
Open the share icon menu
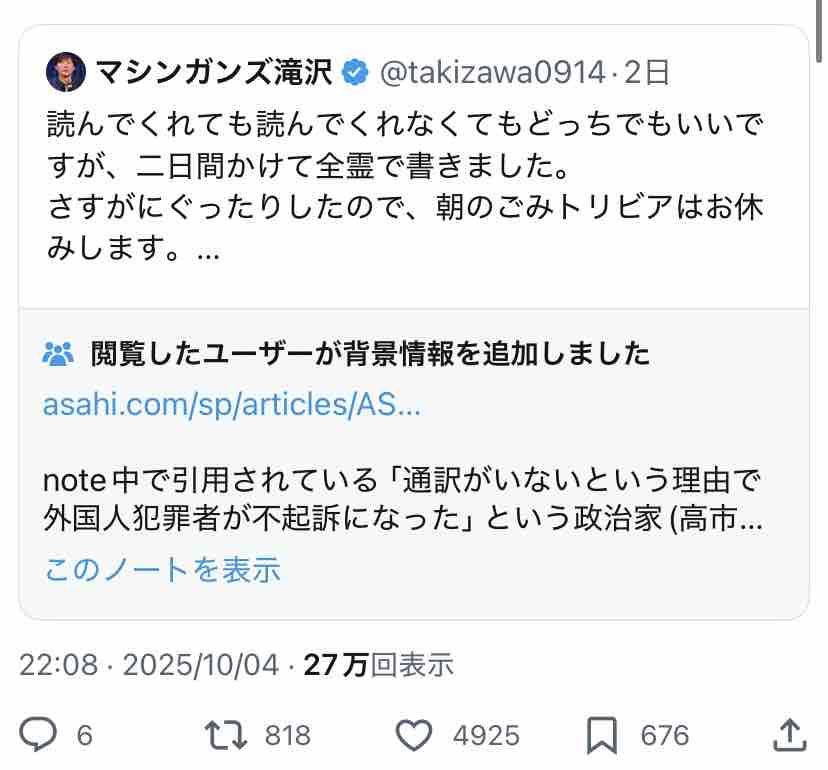790,735
